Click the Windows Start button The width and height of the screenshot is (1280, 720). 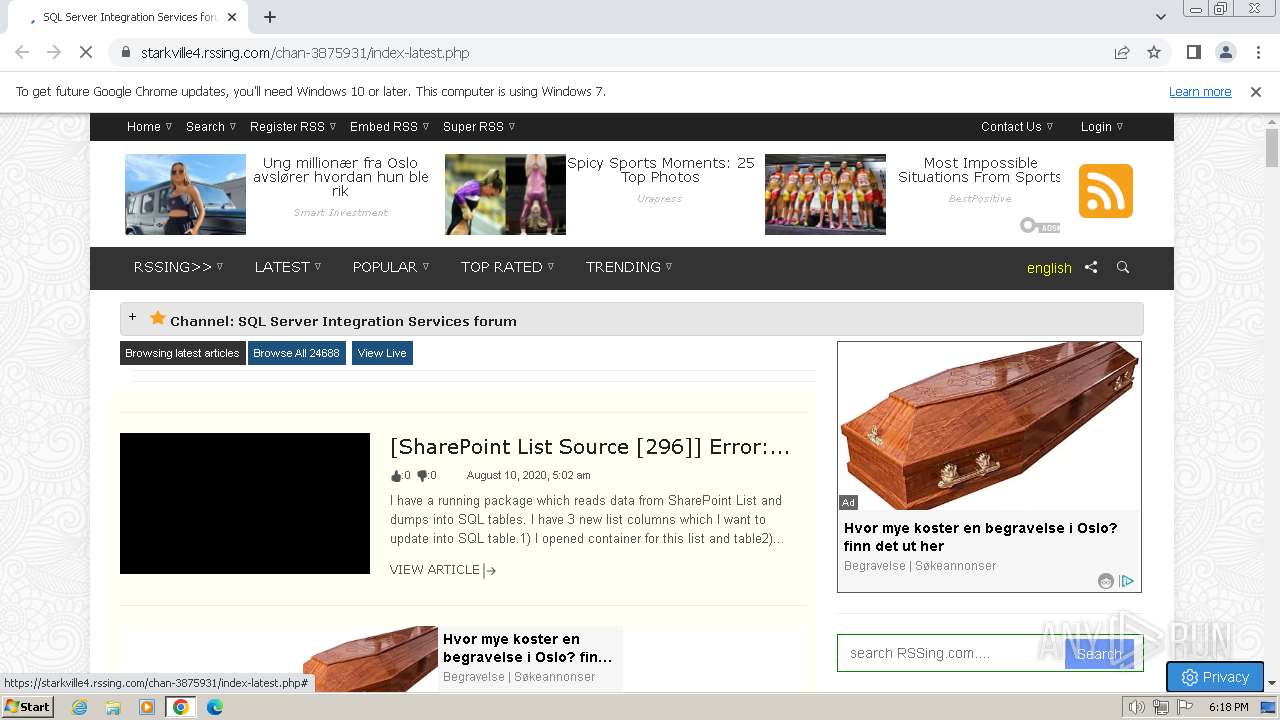click(27, 707)
